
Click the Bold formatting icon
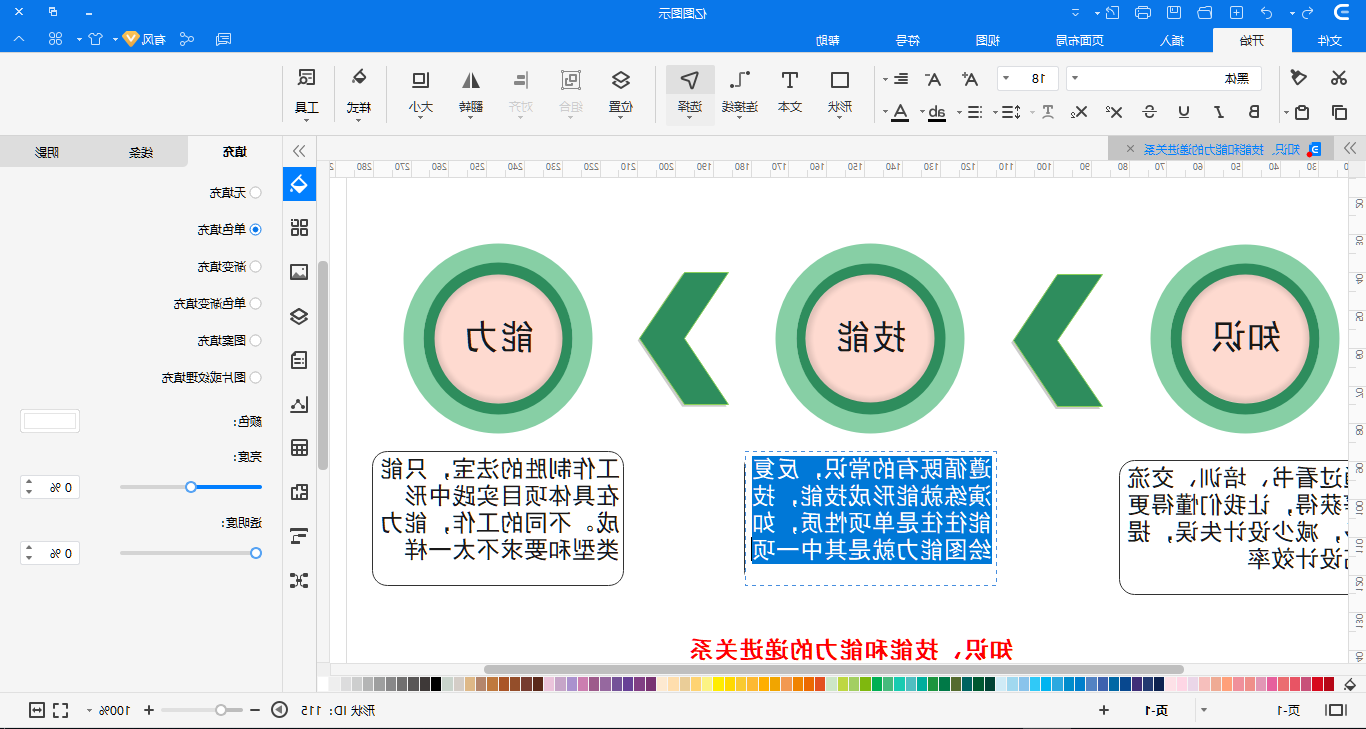click(1254, 112)
